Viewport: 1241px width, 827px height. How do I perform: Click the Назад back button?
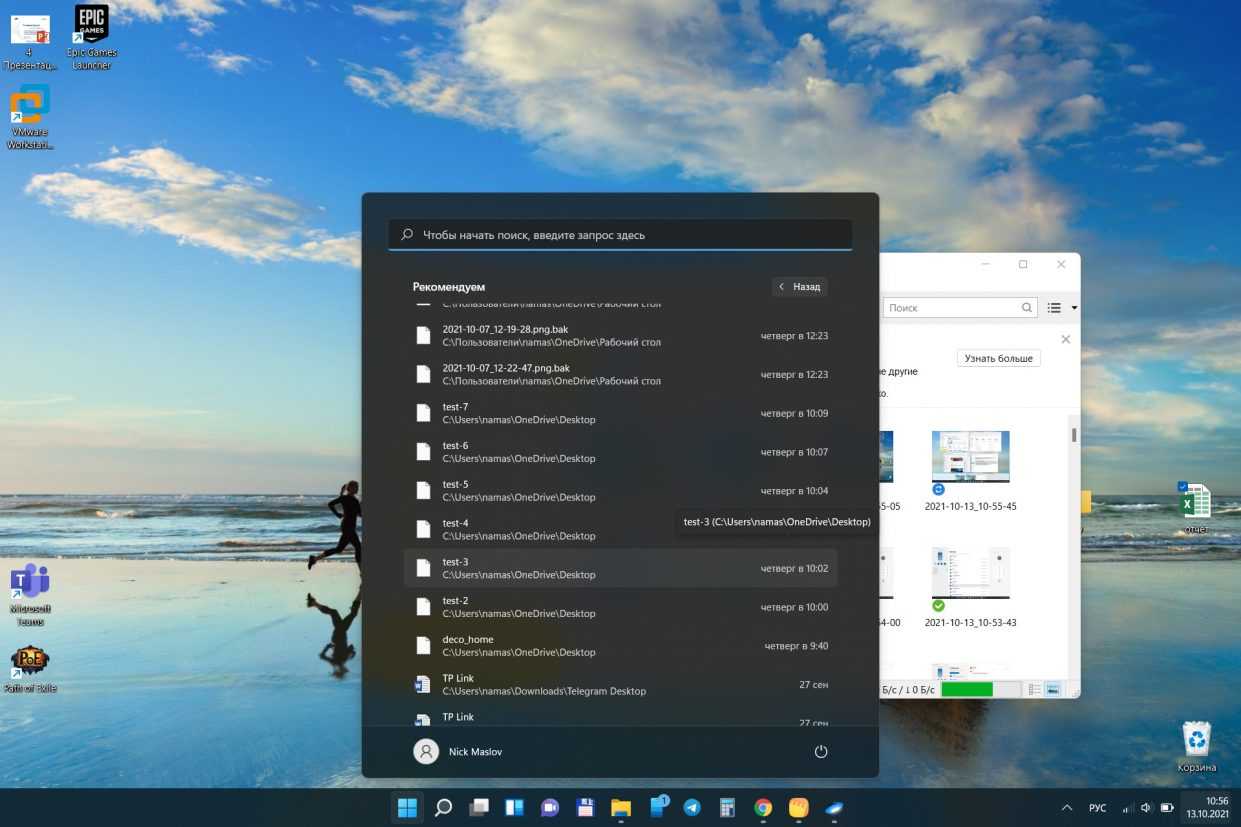799,286
